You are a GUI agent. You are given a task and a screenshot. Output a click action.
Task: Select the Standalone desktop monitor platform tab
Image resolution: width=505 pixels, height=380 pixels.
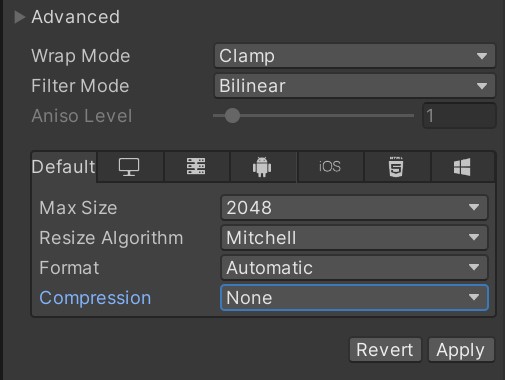pos(130,167)
